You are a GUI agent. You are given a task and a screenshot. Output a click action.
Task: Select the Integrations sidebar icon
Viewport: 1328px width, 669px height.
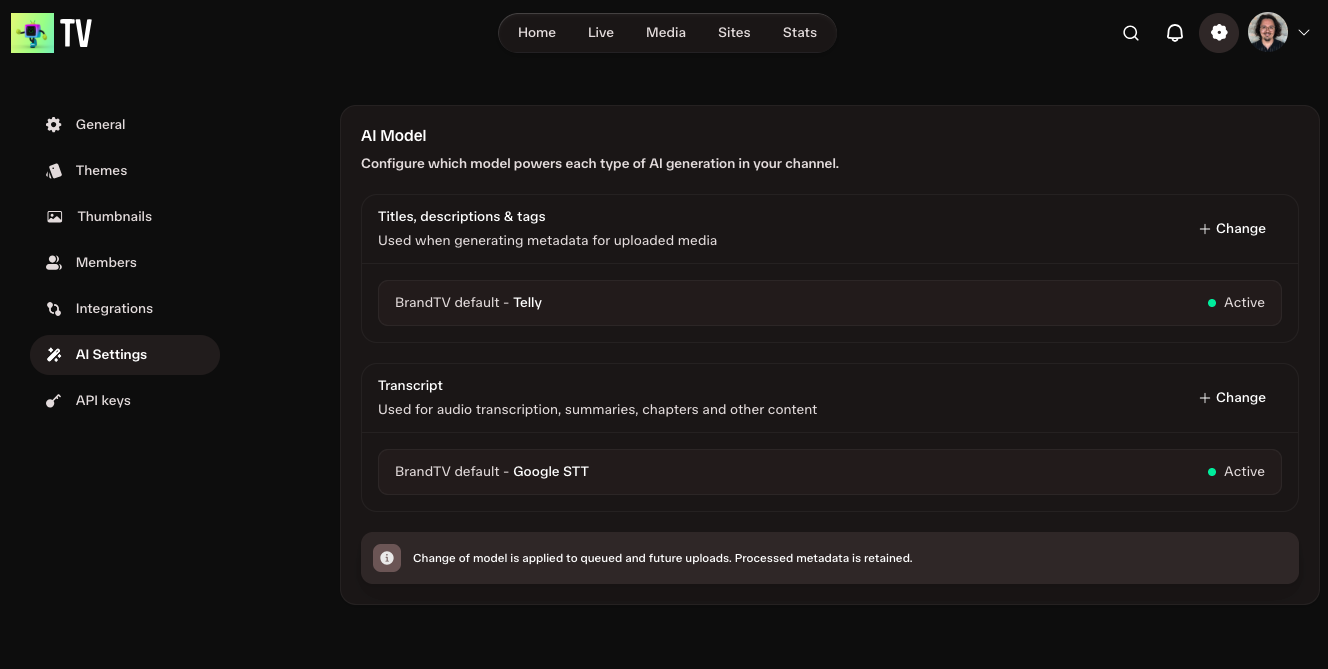pos(54,309)
